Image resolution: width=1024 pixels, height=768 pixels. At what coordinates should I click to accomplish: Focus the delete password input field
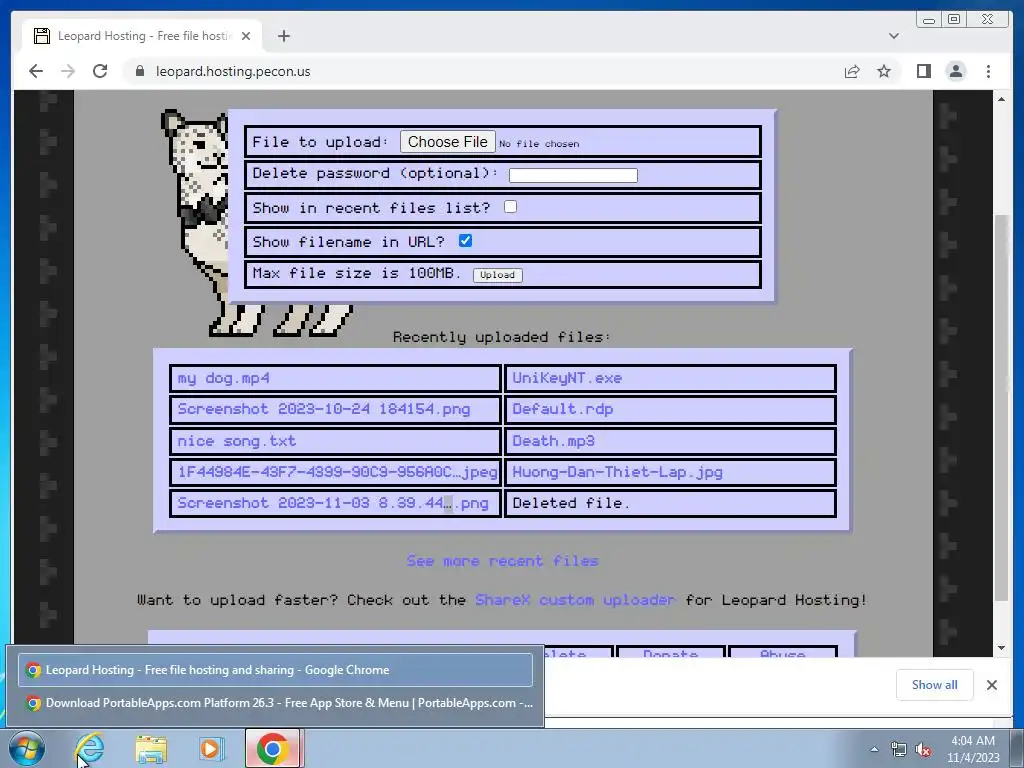pyautogui.click(x=573, y=175)
